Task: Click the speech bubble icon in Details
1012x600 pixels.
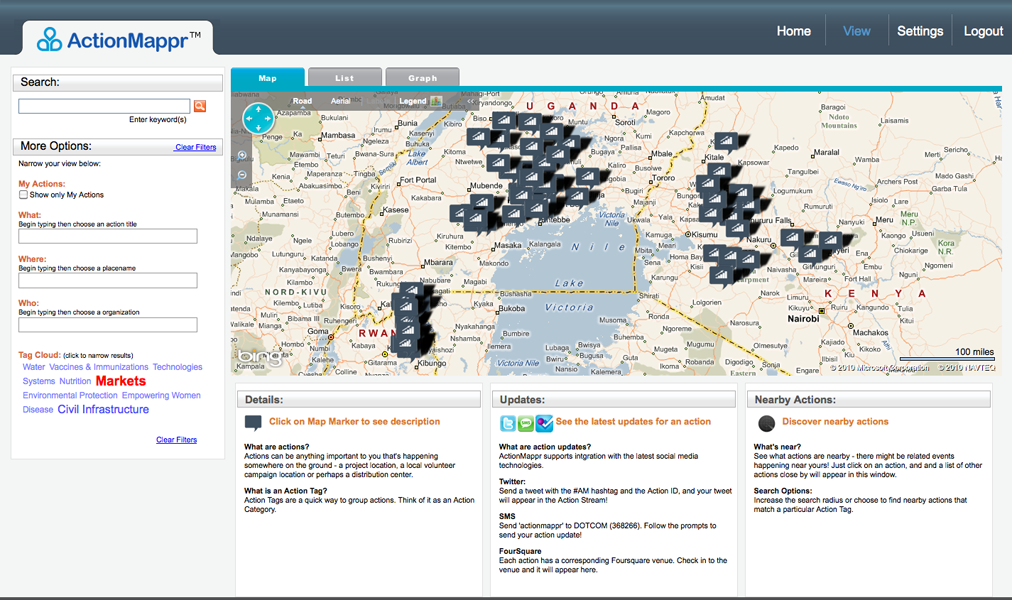Action: coord(253,423)
